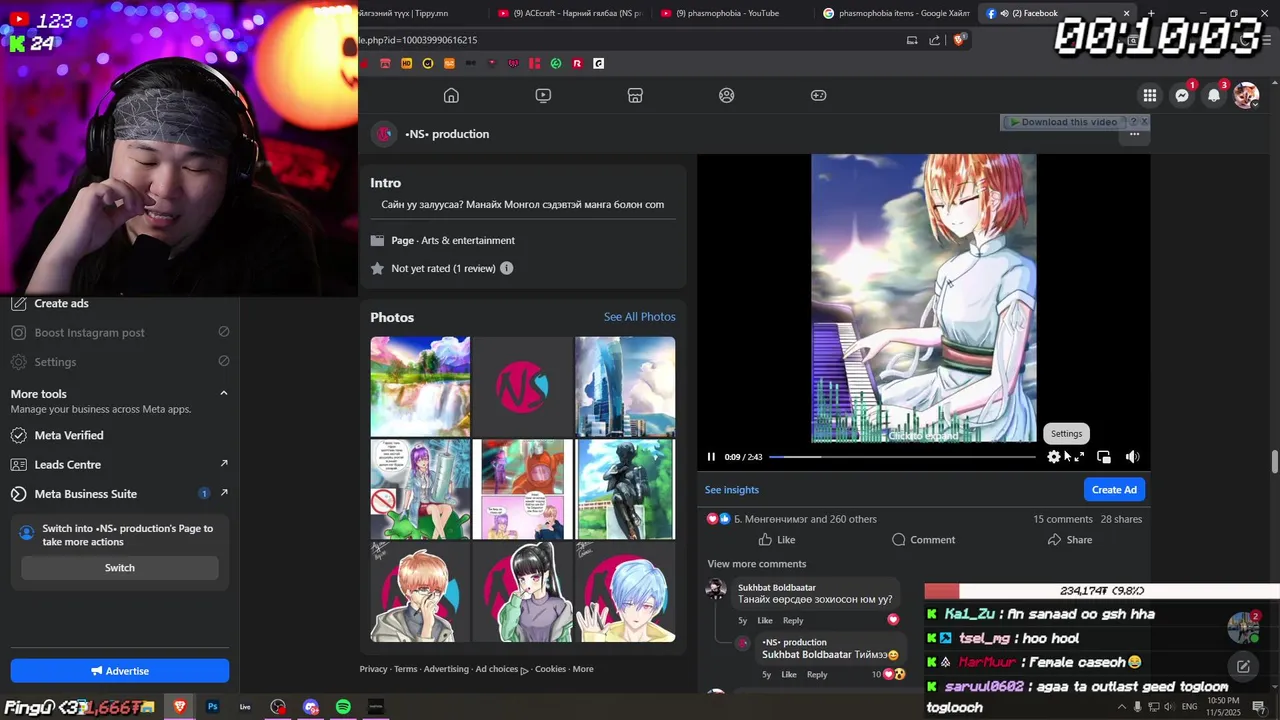Open '28 shares' count
This screenshot has width=1280, height=720.
pos(1121,519)
